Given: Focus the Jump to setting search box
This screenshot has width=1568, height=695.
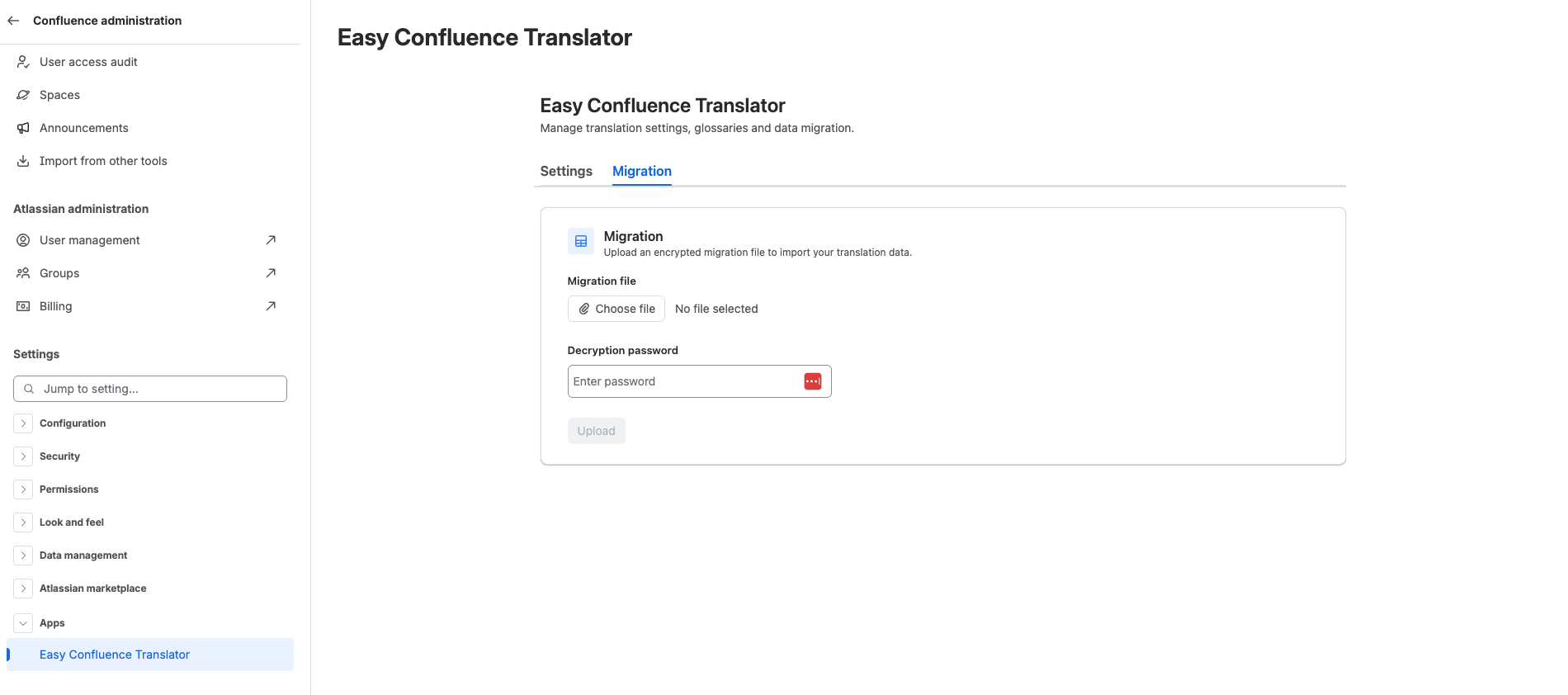Looking at the screenshot, I should 150,389.
